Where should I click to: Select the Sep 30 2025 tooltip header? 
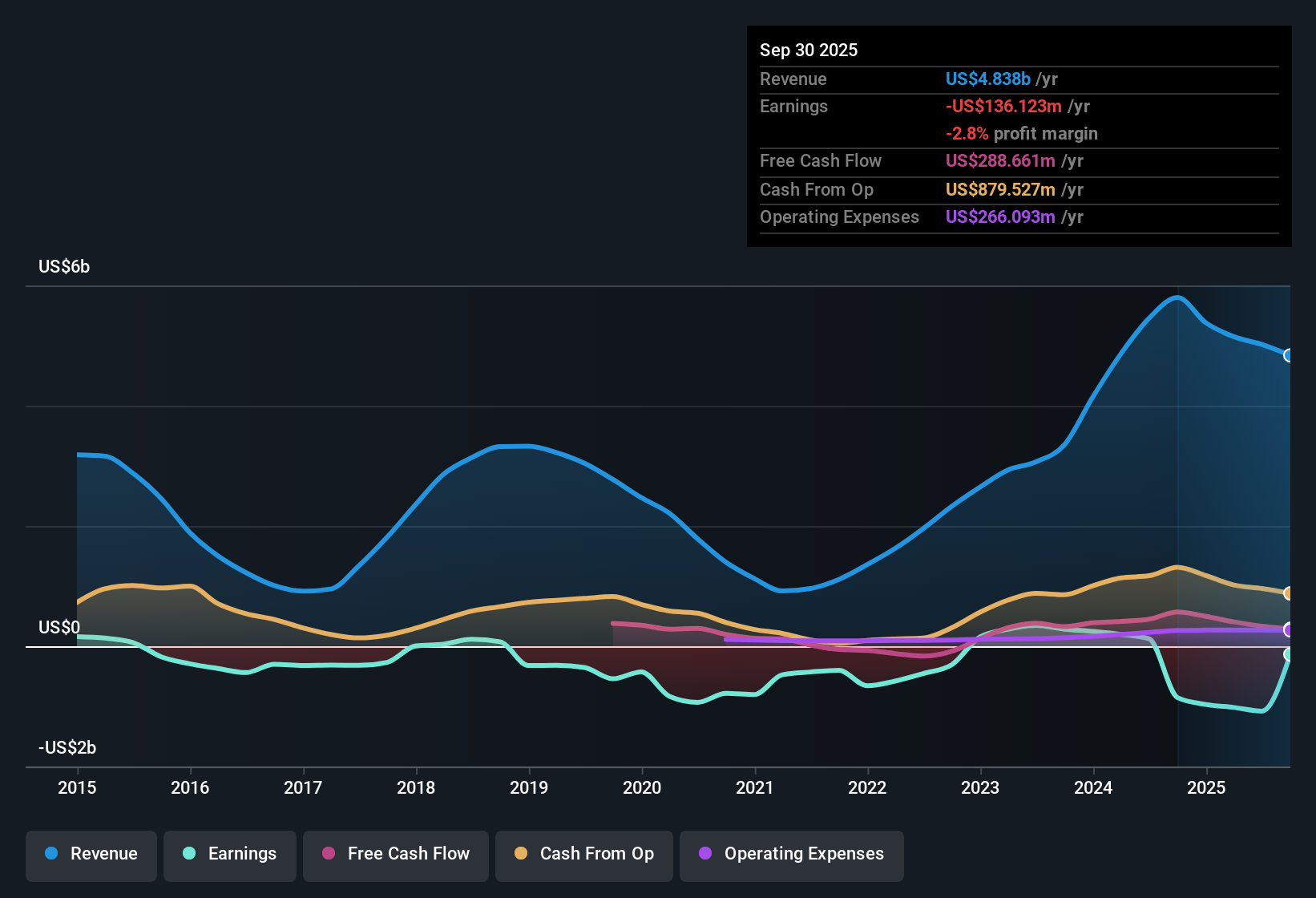click(809, 50)
